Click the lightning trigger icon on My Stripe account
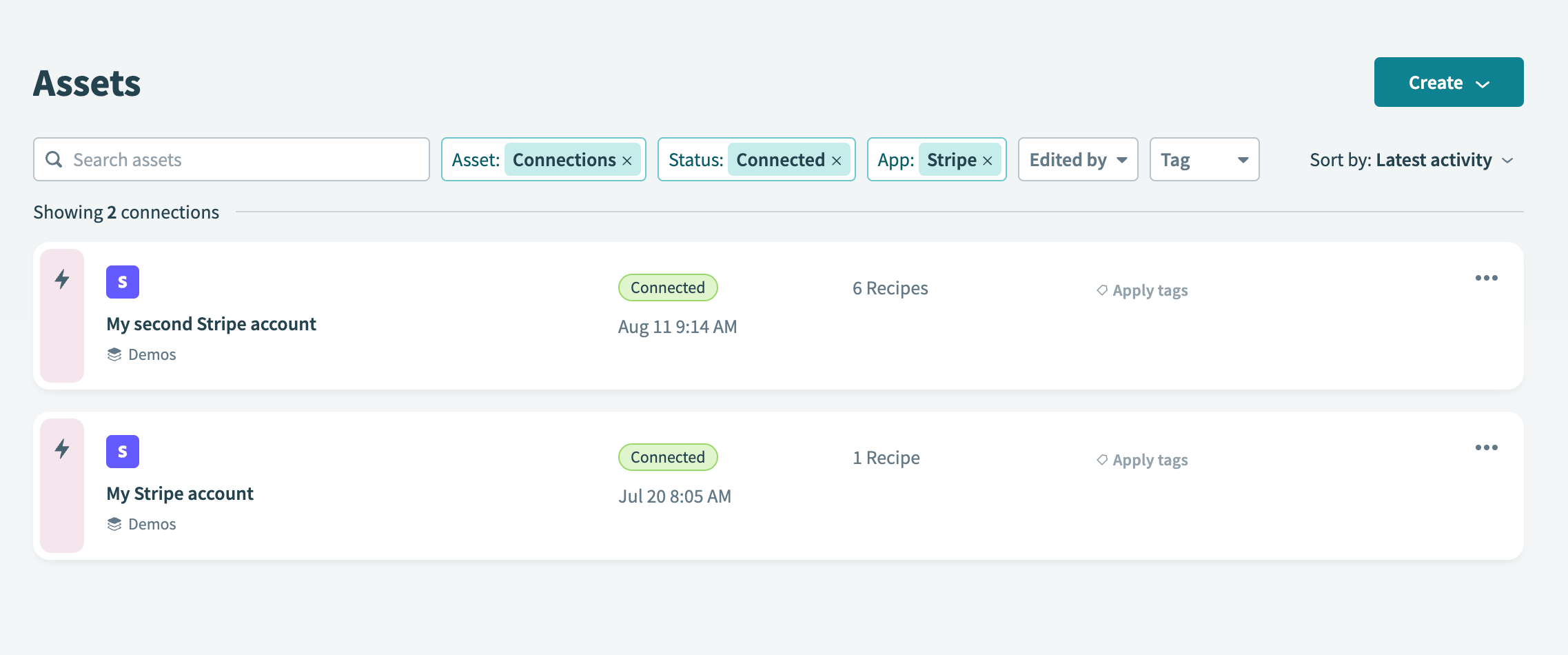 (62, 449)
